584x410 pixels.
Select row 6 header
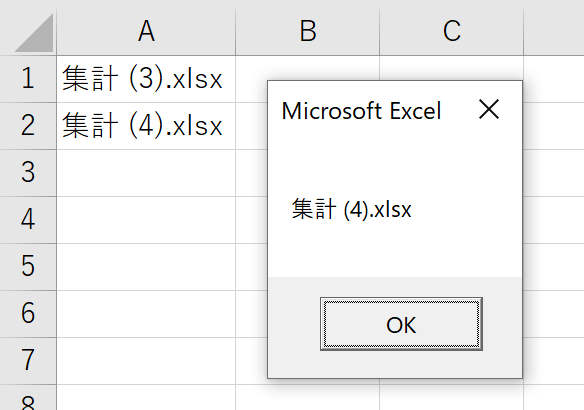[x=28, y=314]
